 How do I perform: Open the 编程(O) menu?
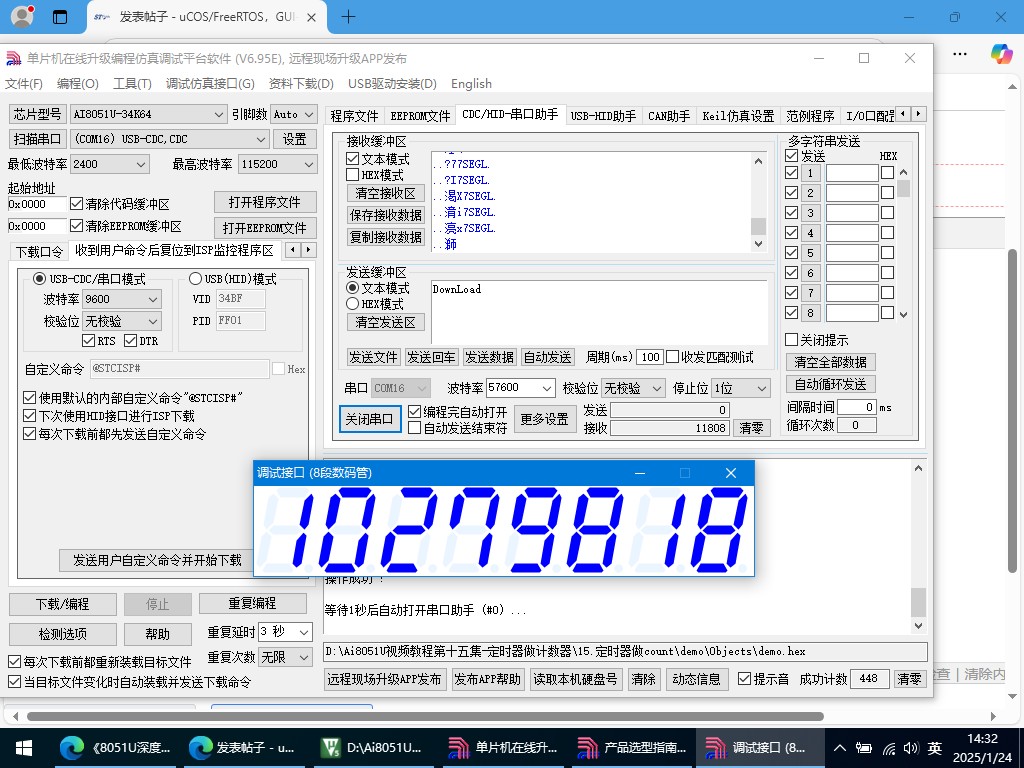point(78,84)
